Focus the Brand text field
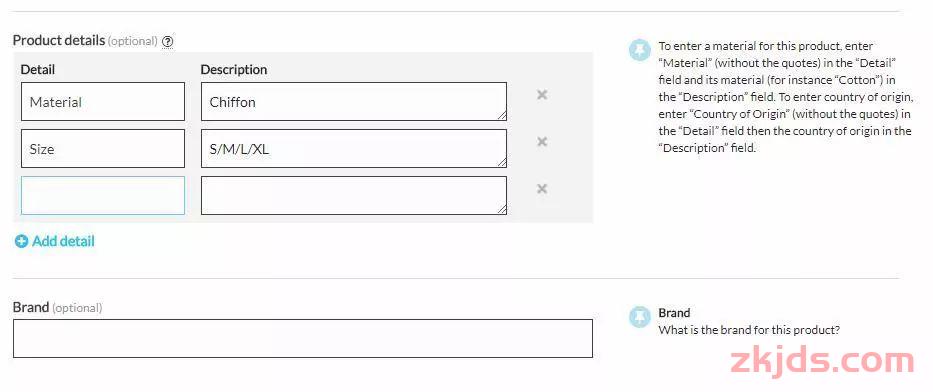 (x=303, y=338)
